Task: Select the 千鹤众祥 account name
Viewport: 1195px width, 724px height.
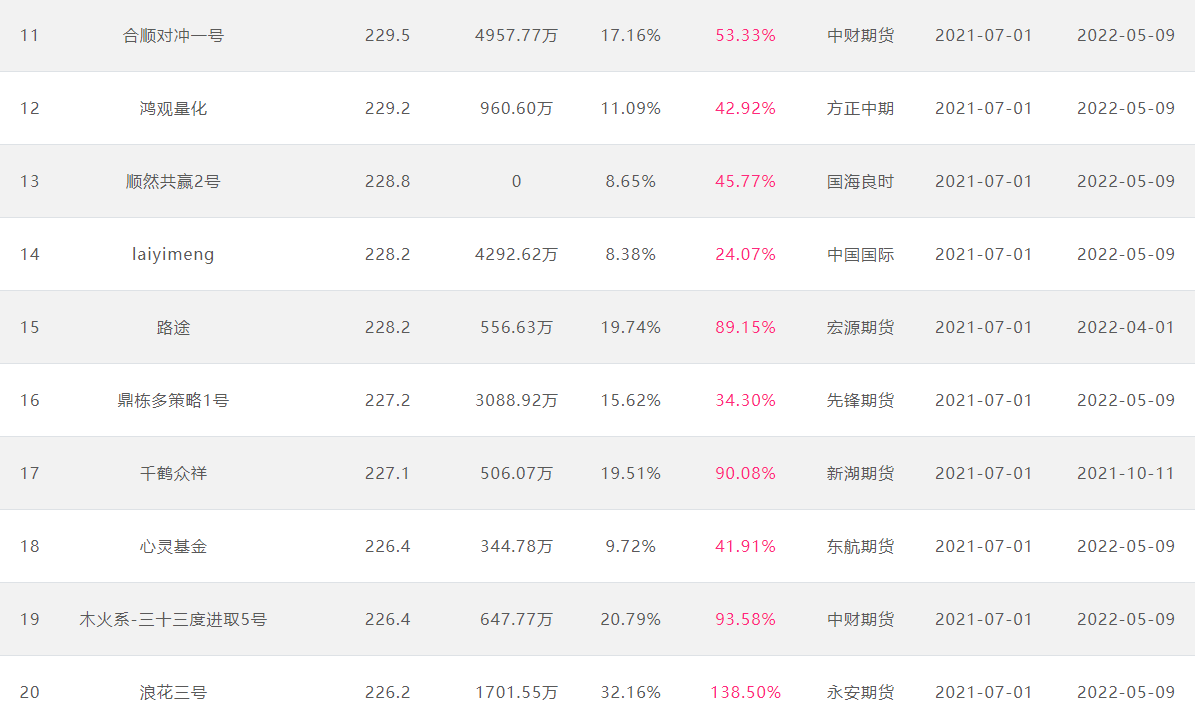Action: point(173,474)
